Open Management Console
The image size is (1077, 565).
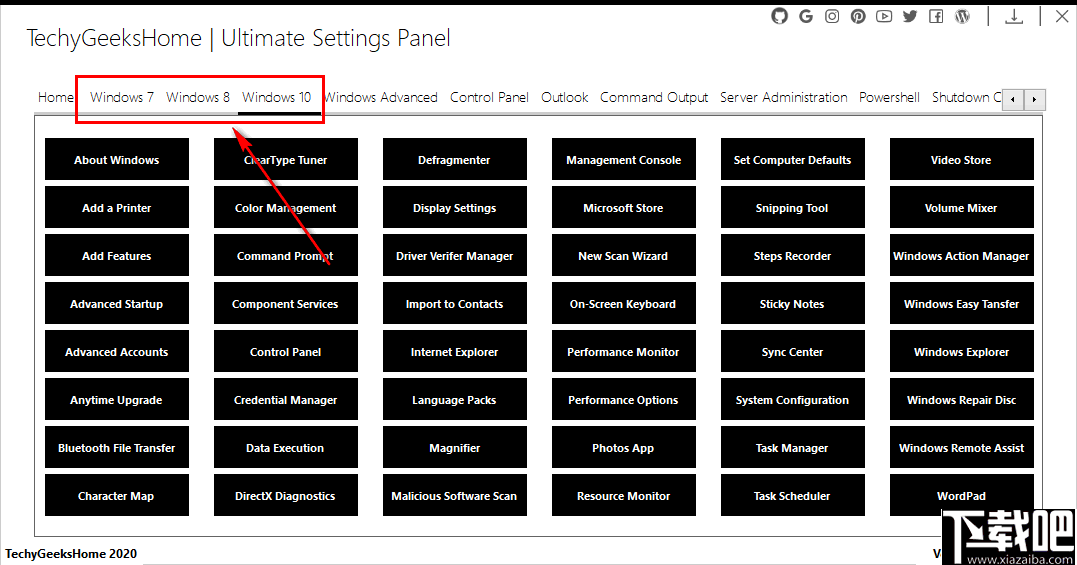[624, 159]
